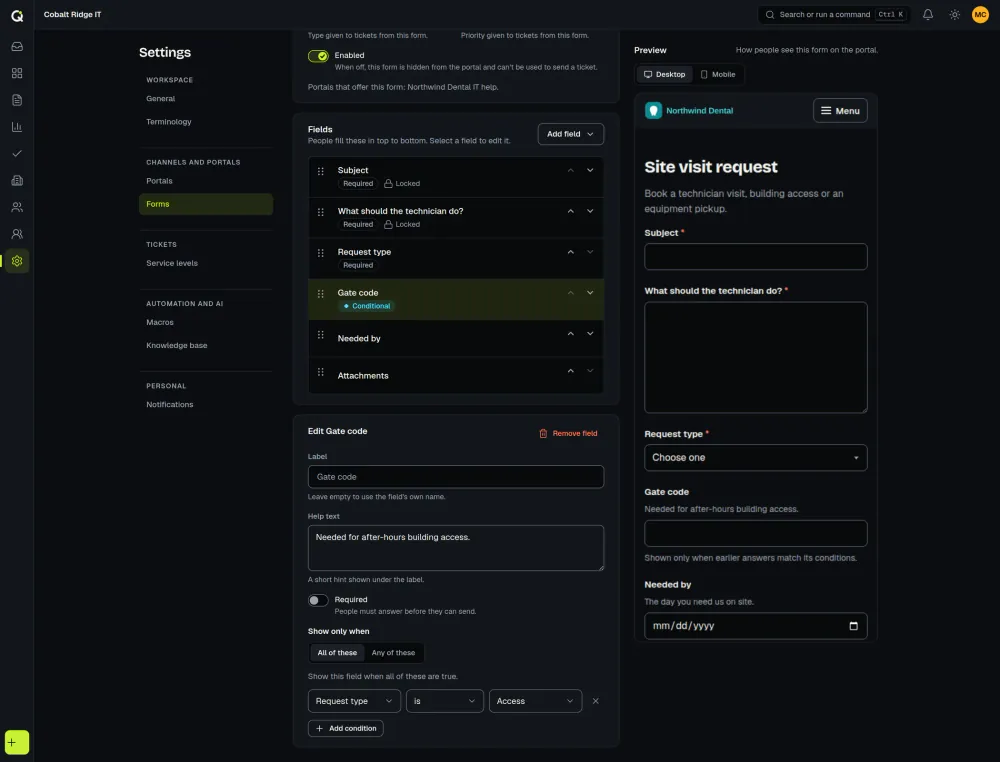Click the app logo at top left
Image resolution: width=1000 pixels, height=762 pixels.
pos(17,15)
